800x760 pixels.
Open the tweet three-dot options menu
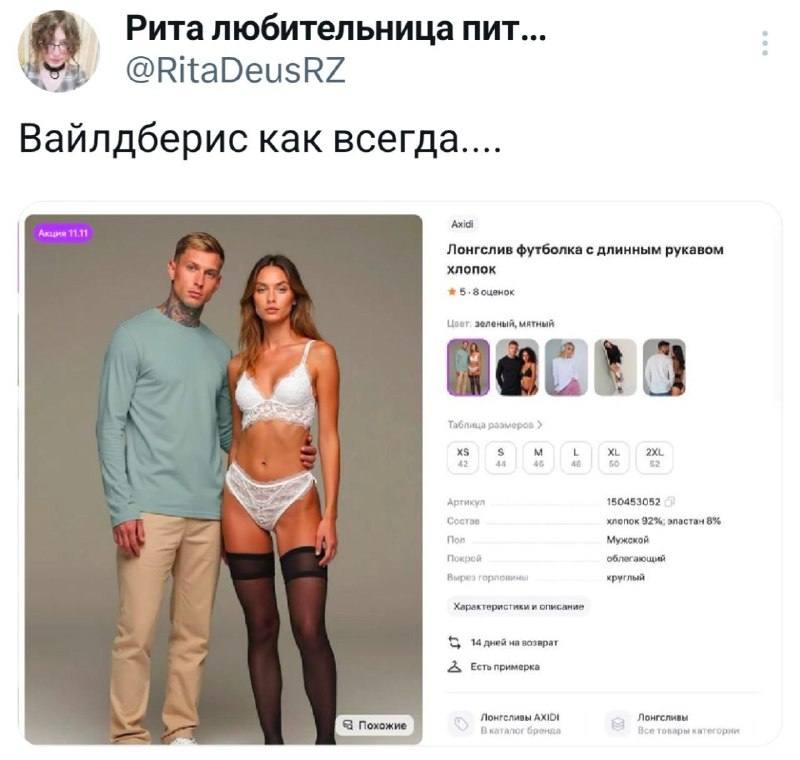point(764,43)
